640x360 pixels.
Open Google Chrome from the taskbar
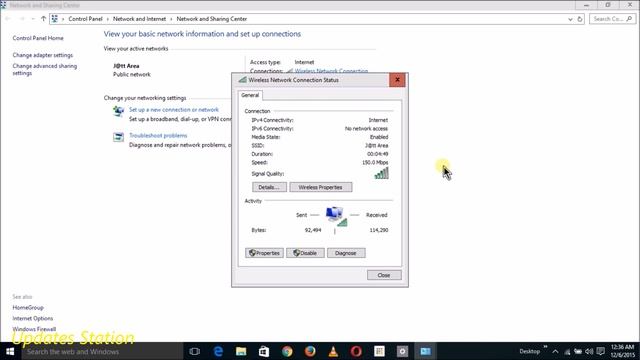(287, 351)
